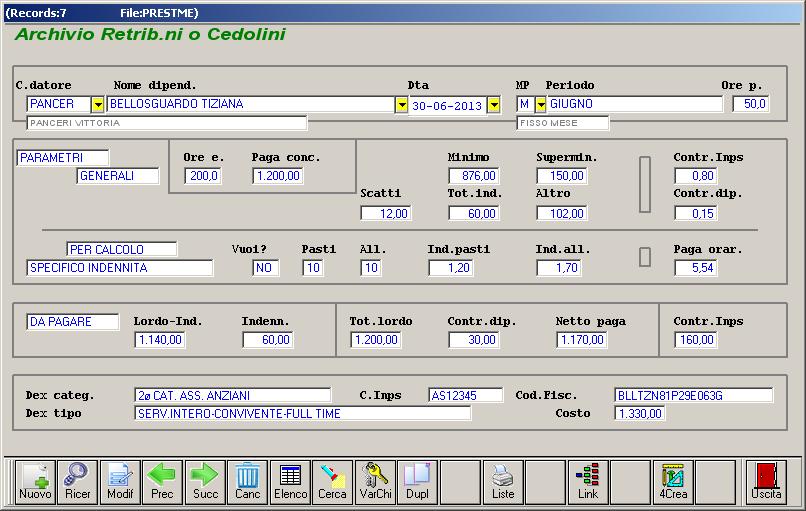The image size is (806, 511).
Task: Click Dex tipo field SERV.INTERO-CONVIVENTE-FULL TIME
Action: click(303, 414)
